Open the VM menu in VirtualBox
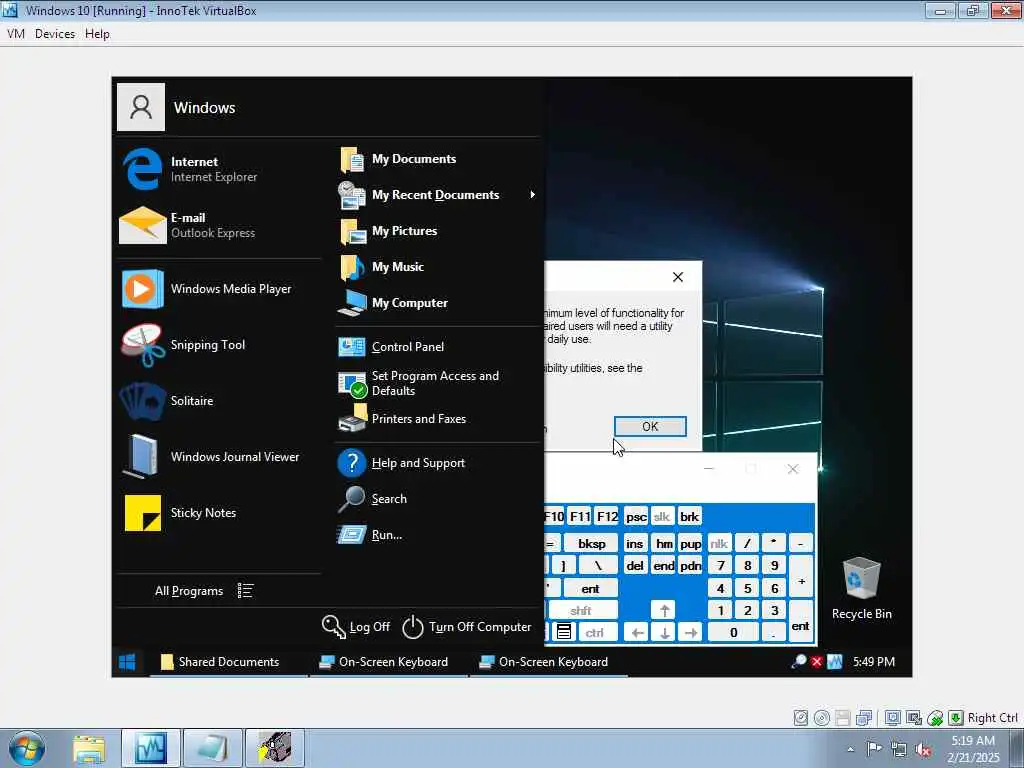 (x=16, y=34)
